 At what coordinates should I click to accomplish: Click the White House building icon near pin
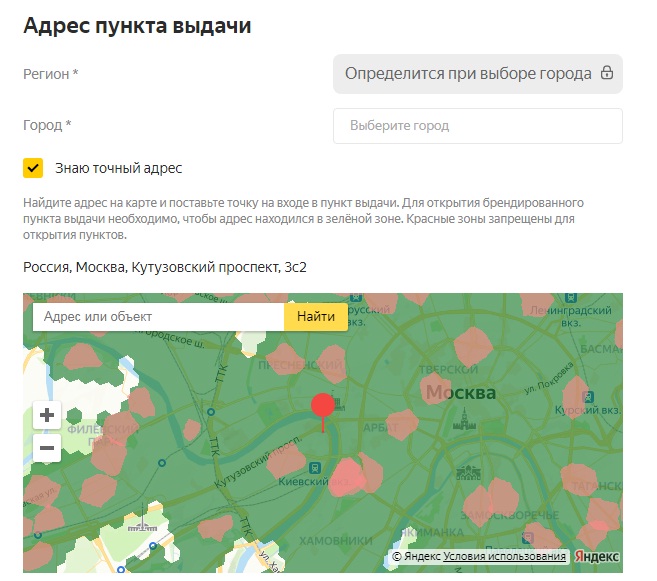[338, 403]
